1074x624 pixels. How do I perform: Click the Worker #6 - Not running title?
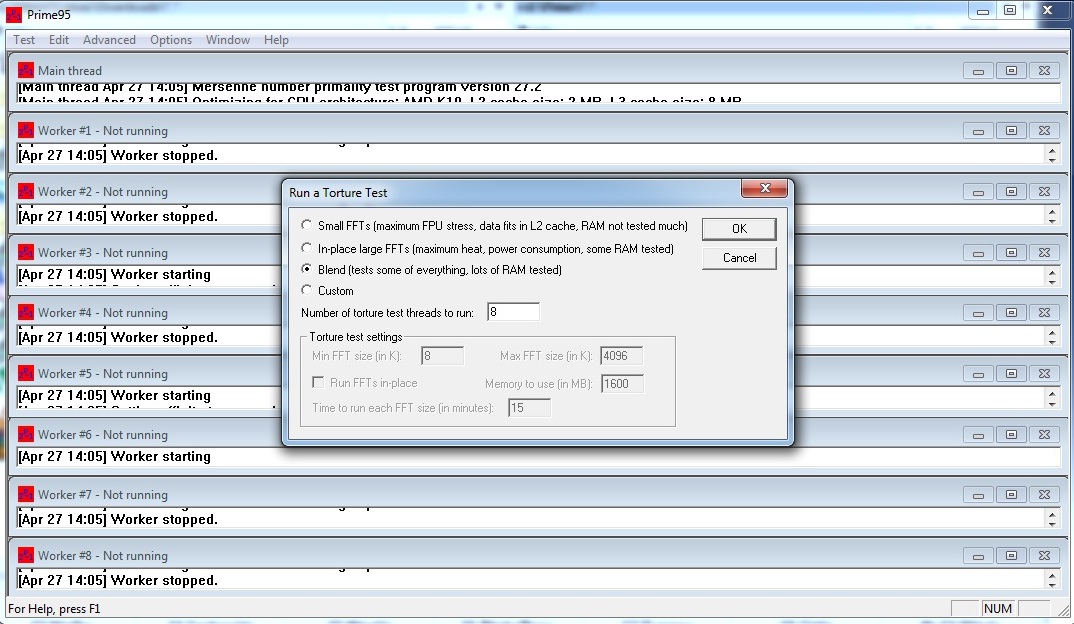point(103,435)
